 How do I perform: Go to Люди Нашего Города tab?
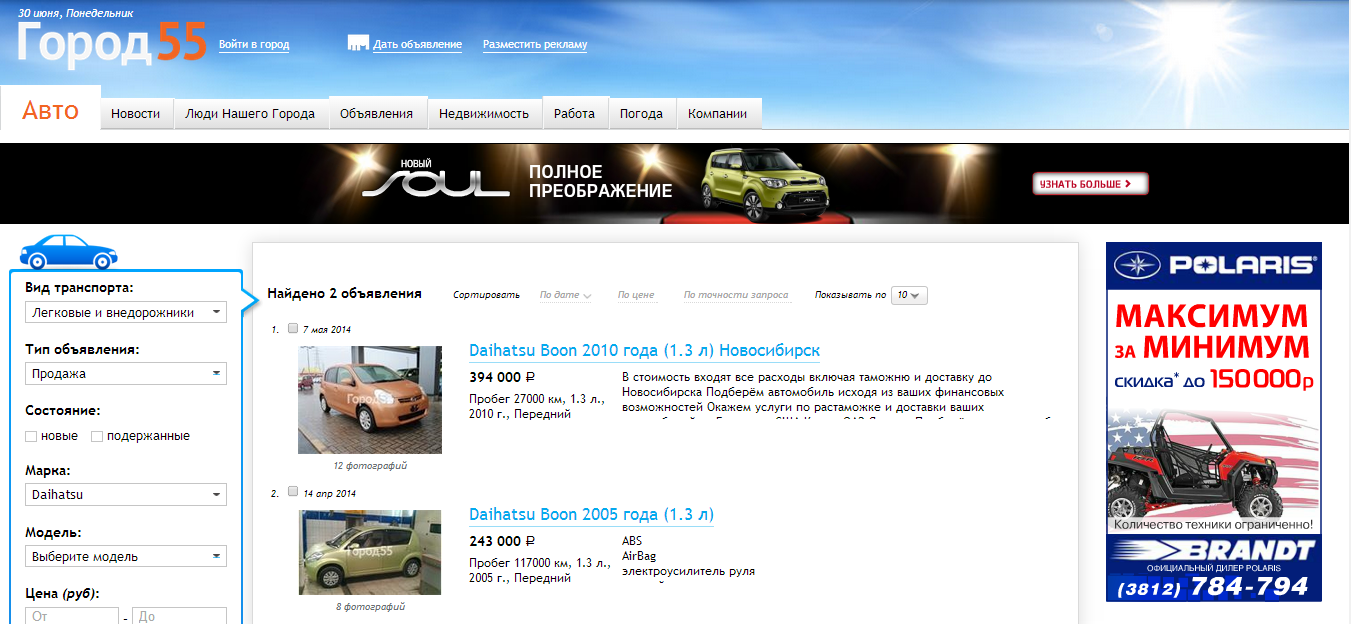pos(250,113)
